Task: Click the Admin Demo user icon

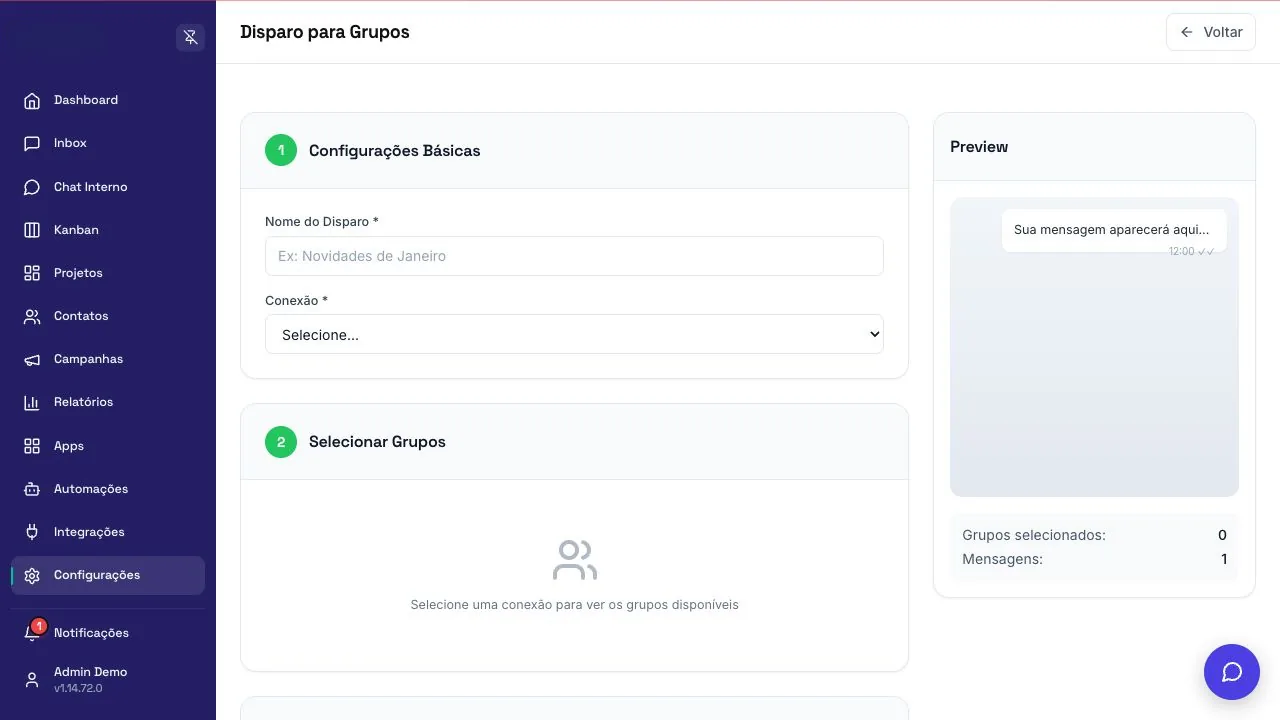Action: [32, 680]
